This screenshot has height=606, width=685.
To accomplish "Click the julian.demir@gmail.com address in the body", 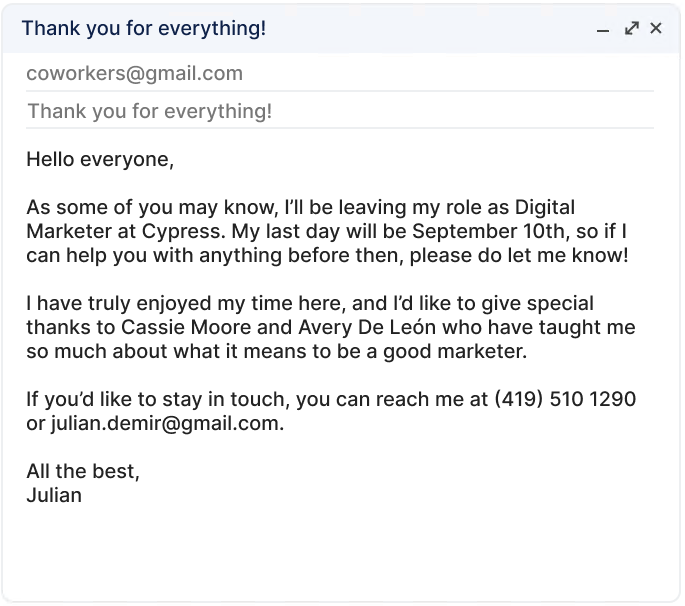I will click(167, 423).
